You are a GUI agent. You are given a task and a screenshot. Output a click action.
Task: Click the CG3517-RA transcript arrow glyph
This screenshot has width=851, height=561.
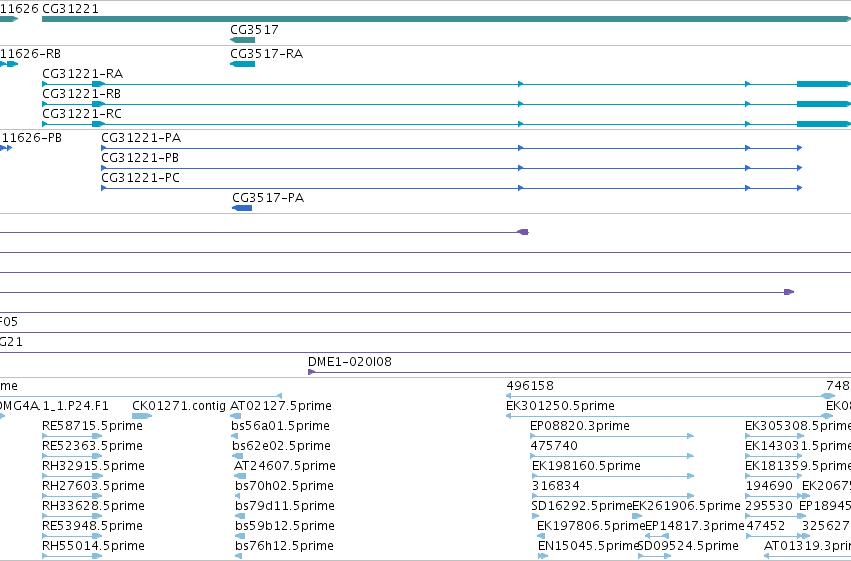coord(243,64)
